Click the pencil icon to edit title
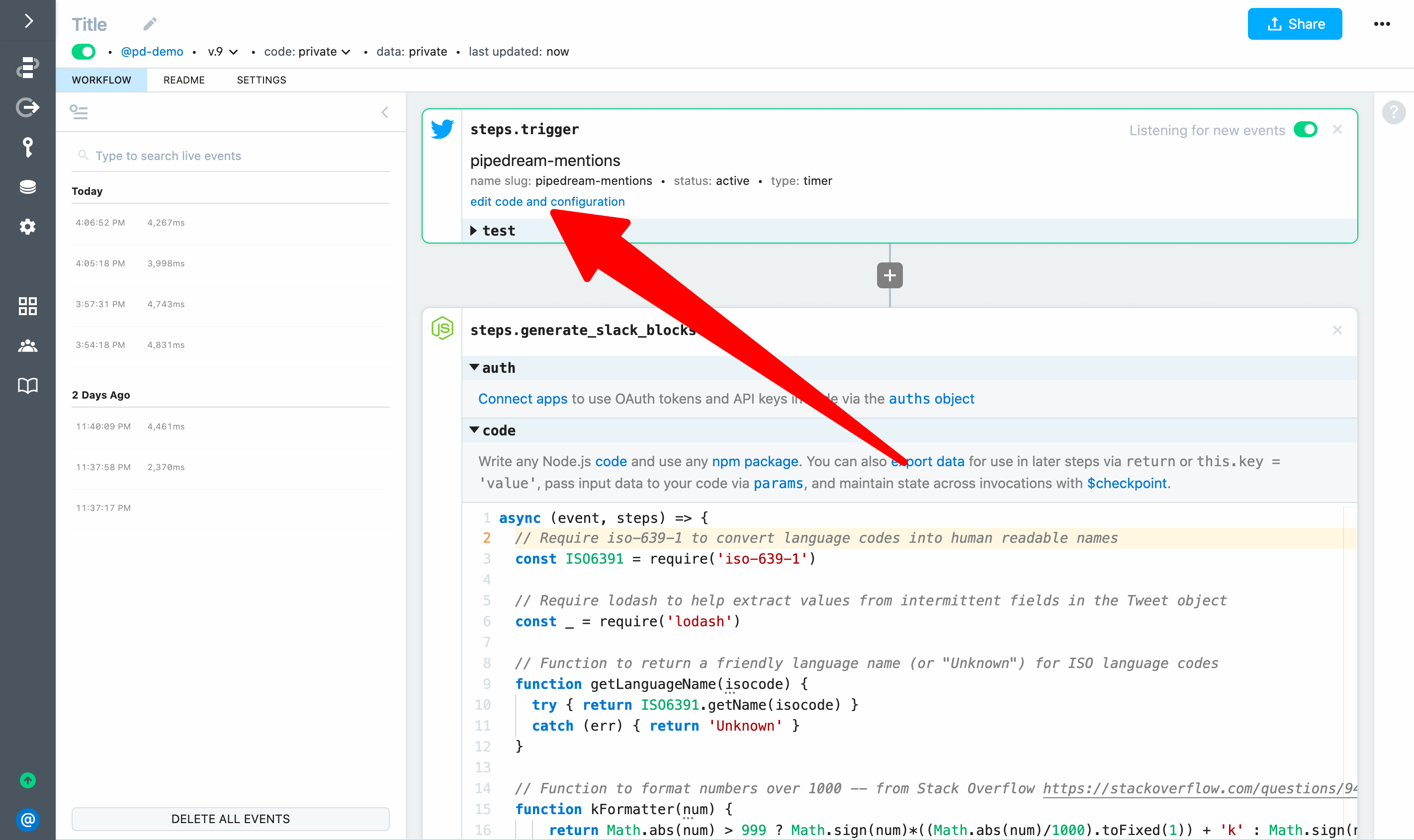Image resolution: width=1414 pixels, height=840 pixels. (150, 24)
